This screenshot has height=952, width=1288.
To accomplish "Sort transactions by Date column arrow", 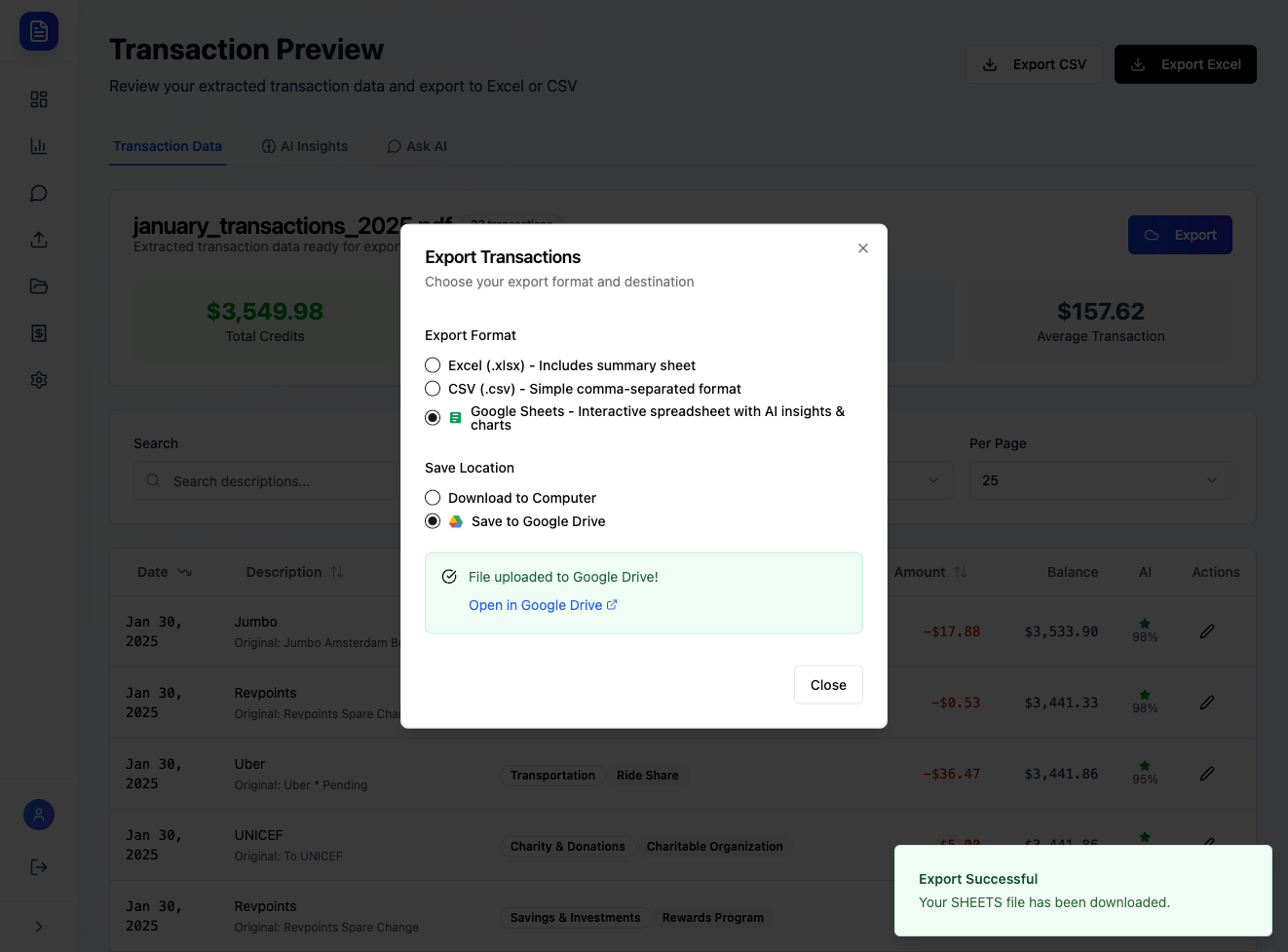I will [184, 572].
